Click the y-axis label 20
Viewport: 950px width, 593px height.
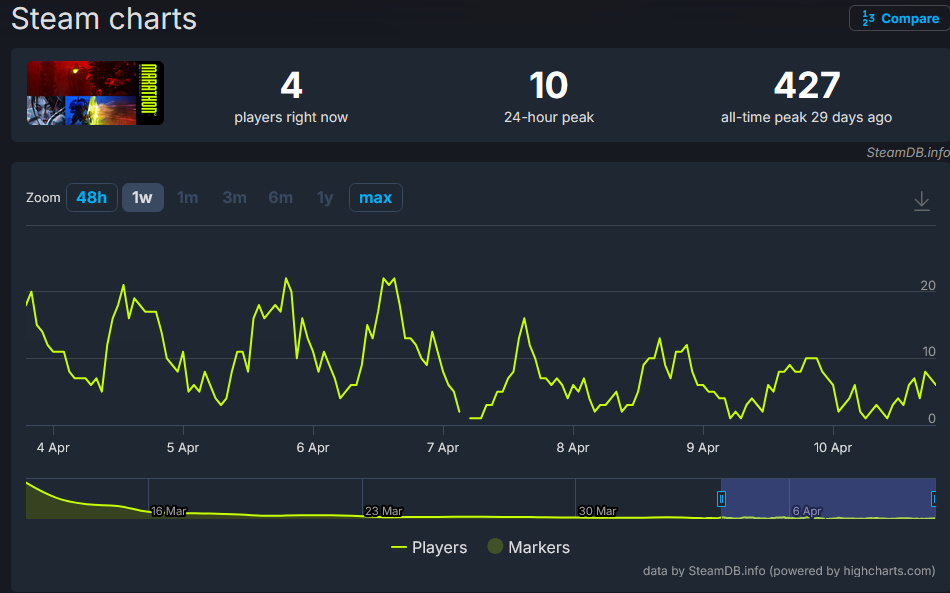[928, 285]
